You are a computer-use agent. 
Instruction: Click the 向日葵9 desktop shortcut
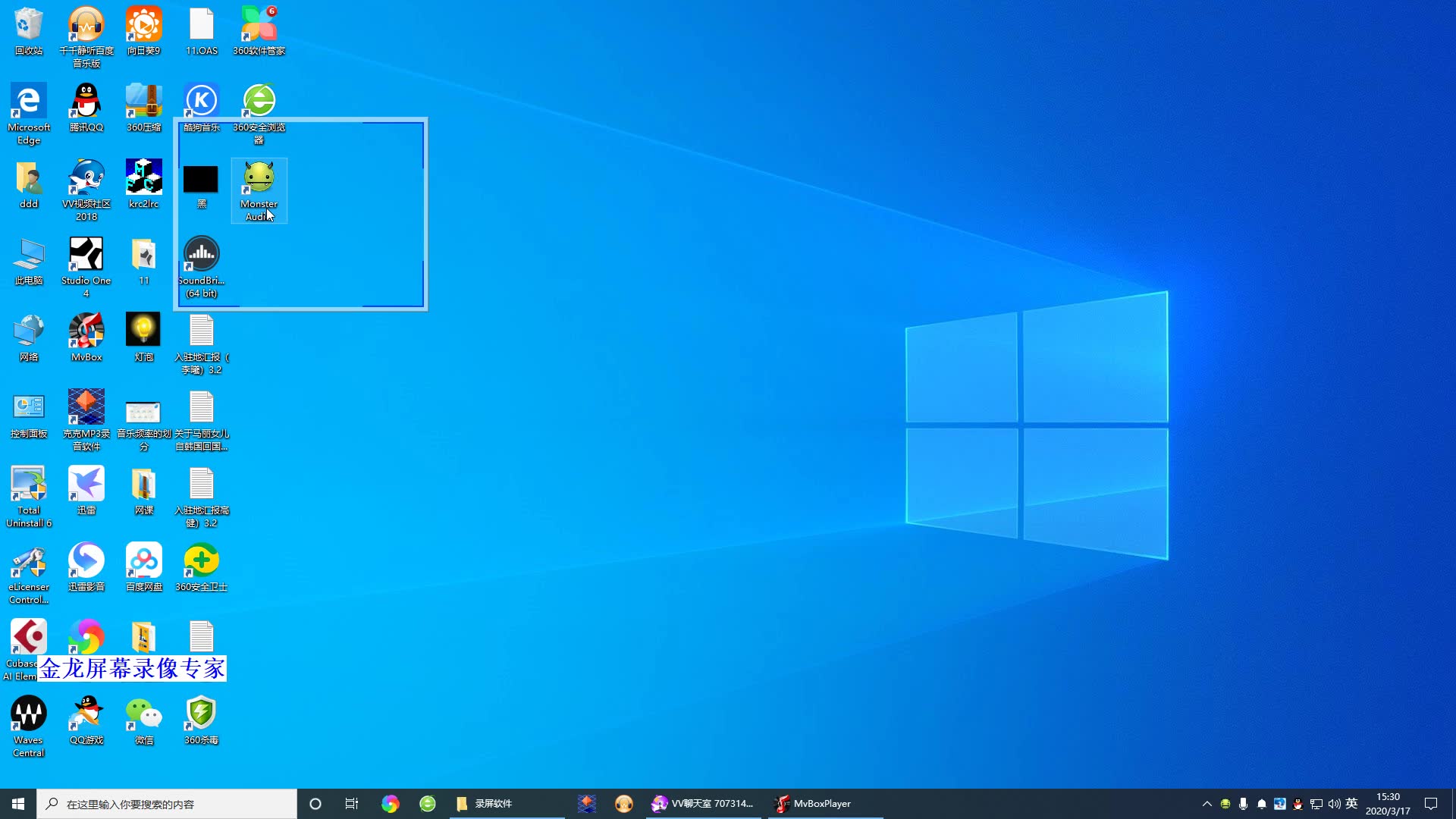[x=144, y=31]
